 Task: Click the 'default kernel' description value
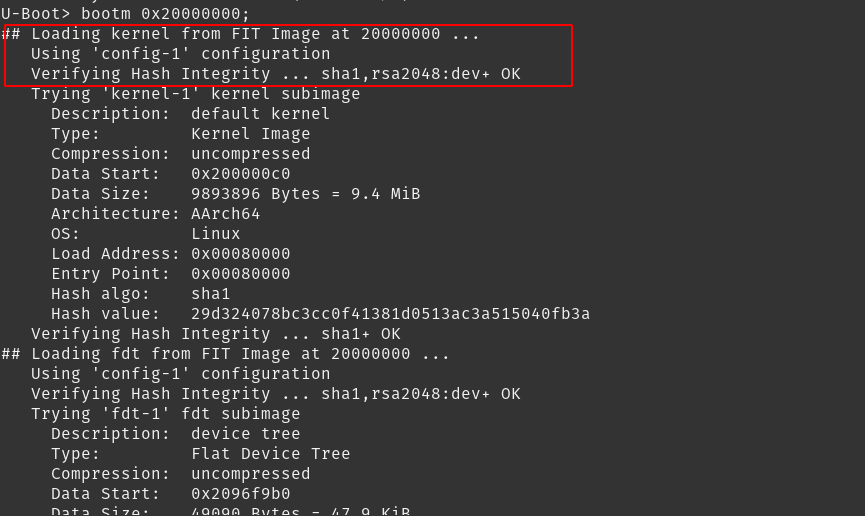click(x=260, y=114)
